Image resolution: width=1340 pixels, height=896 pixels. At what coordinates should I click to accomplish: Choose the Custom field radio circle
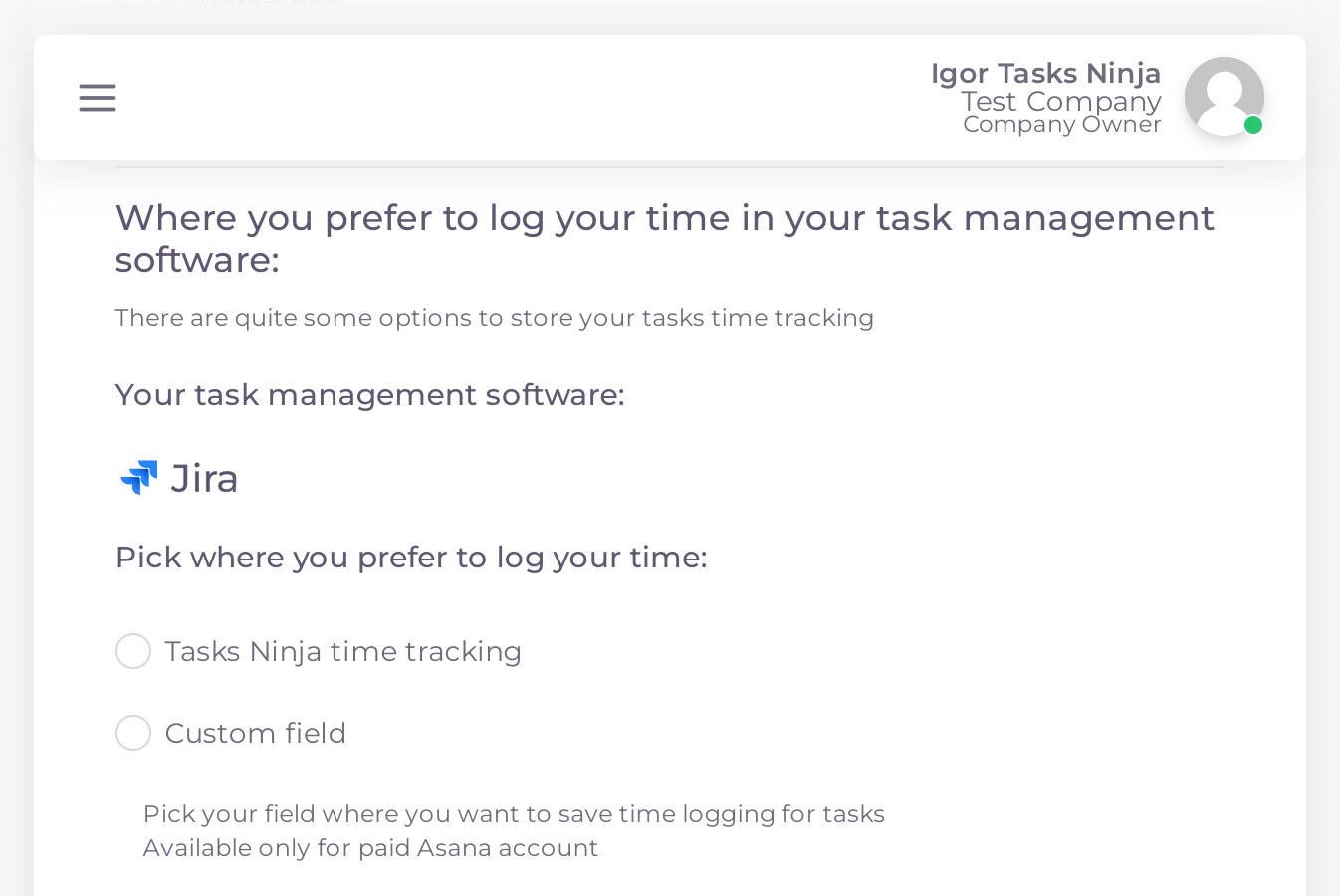click(x=133, y=733)
